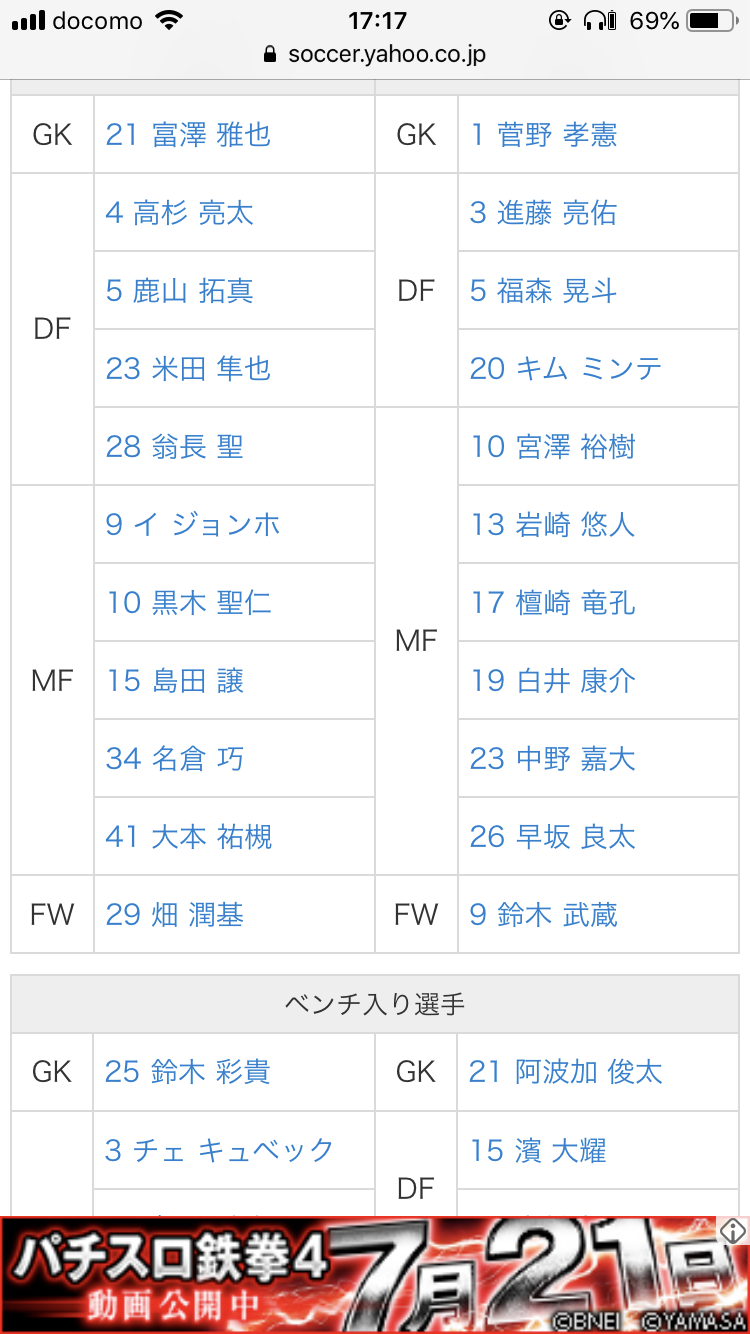Tap bench goalkeeper 25 鈴木 彩貴
Image resolution: width=750 pixels, height=1334 pixels.
(187, 1072)
